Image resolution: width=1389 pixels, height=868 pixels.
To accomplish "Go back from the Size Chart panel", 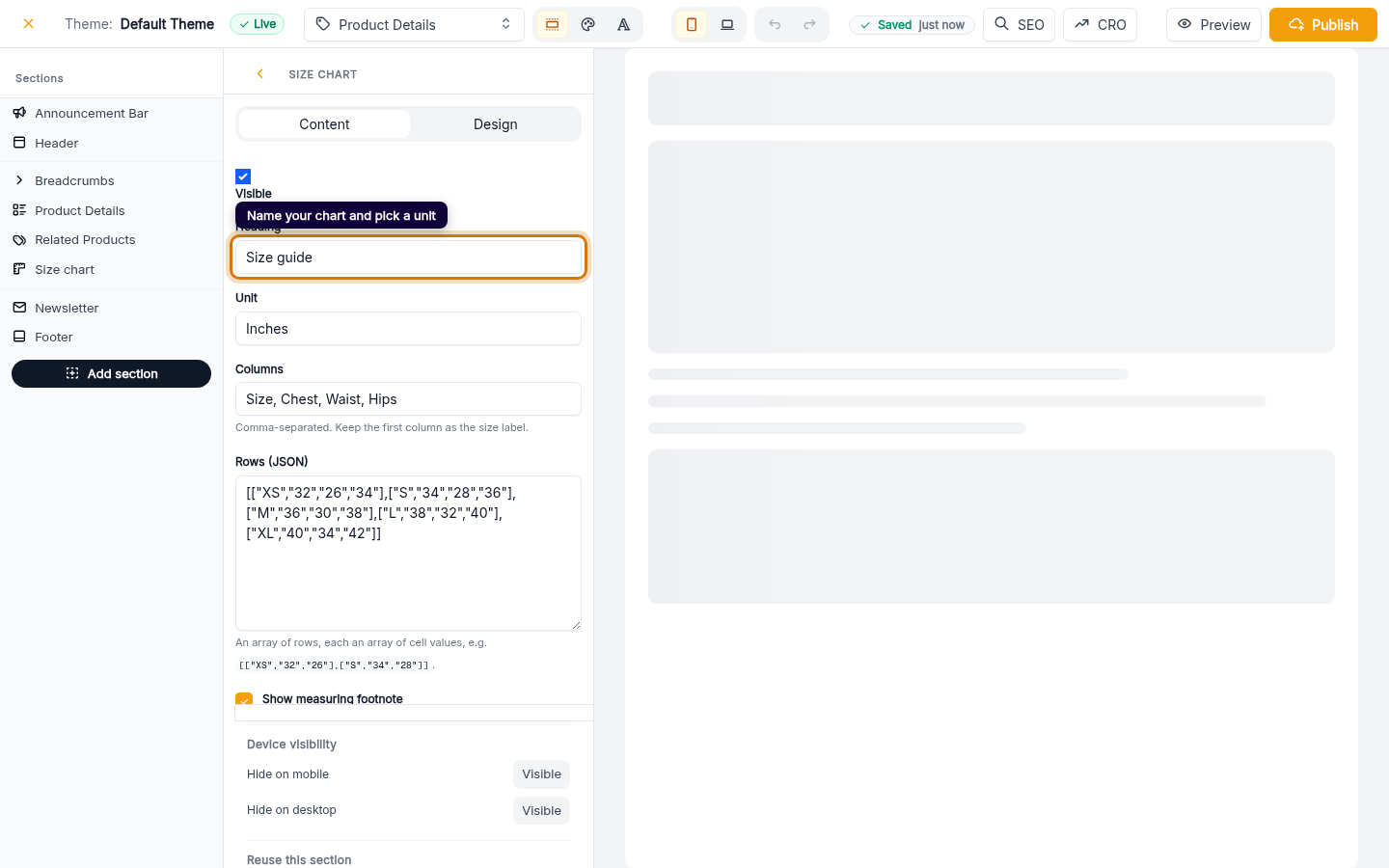I will tap(259, 73).
